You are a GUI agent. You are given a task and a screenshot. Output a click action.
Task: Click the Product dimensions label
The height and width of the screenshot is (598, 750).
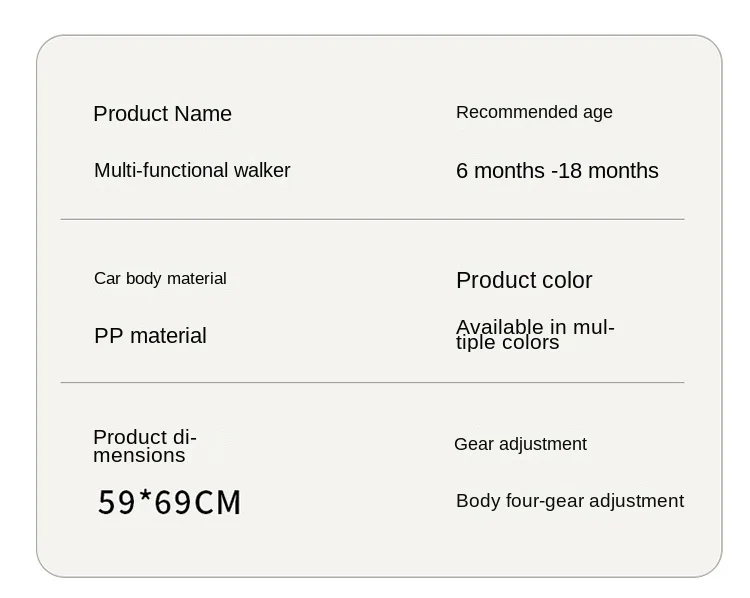tap(145, 446)
